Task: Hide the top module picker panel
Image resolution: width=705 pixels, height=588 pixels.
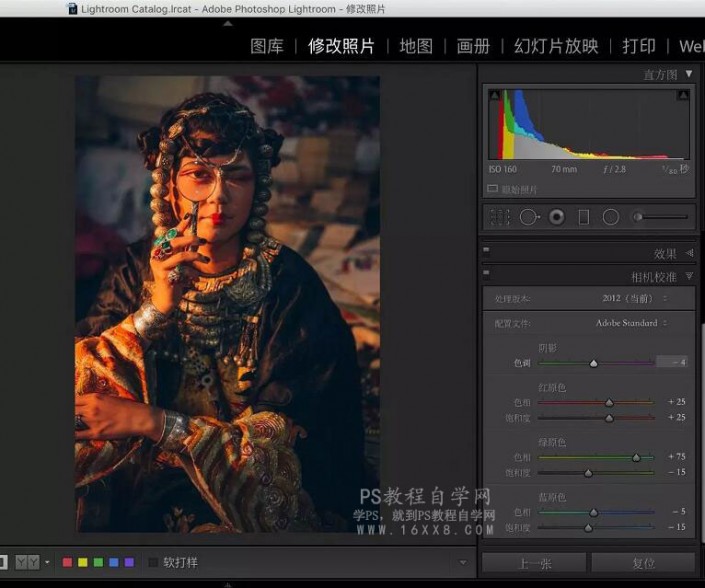Action: [228, 23]
